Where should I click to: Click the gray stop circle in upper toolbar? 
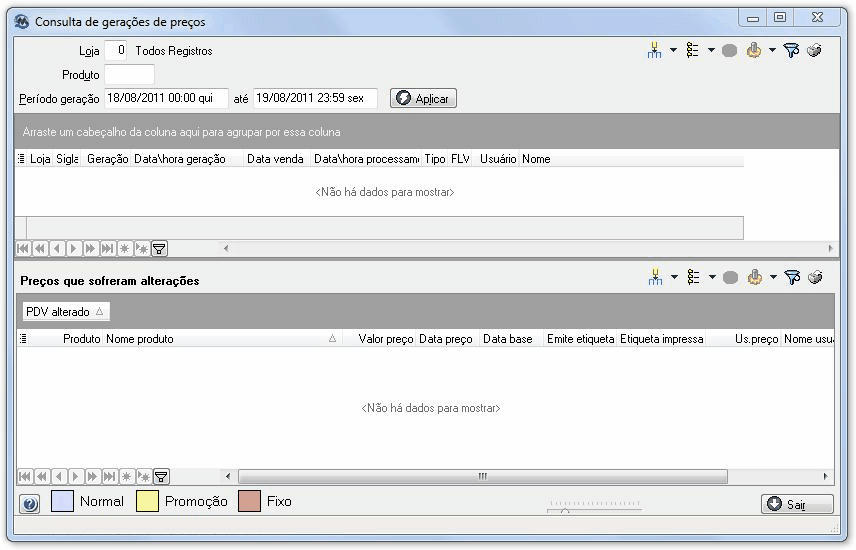click(729, 51)
